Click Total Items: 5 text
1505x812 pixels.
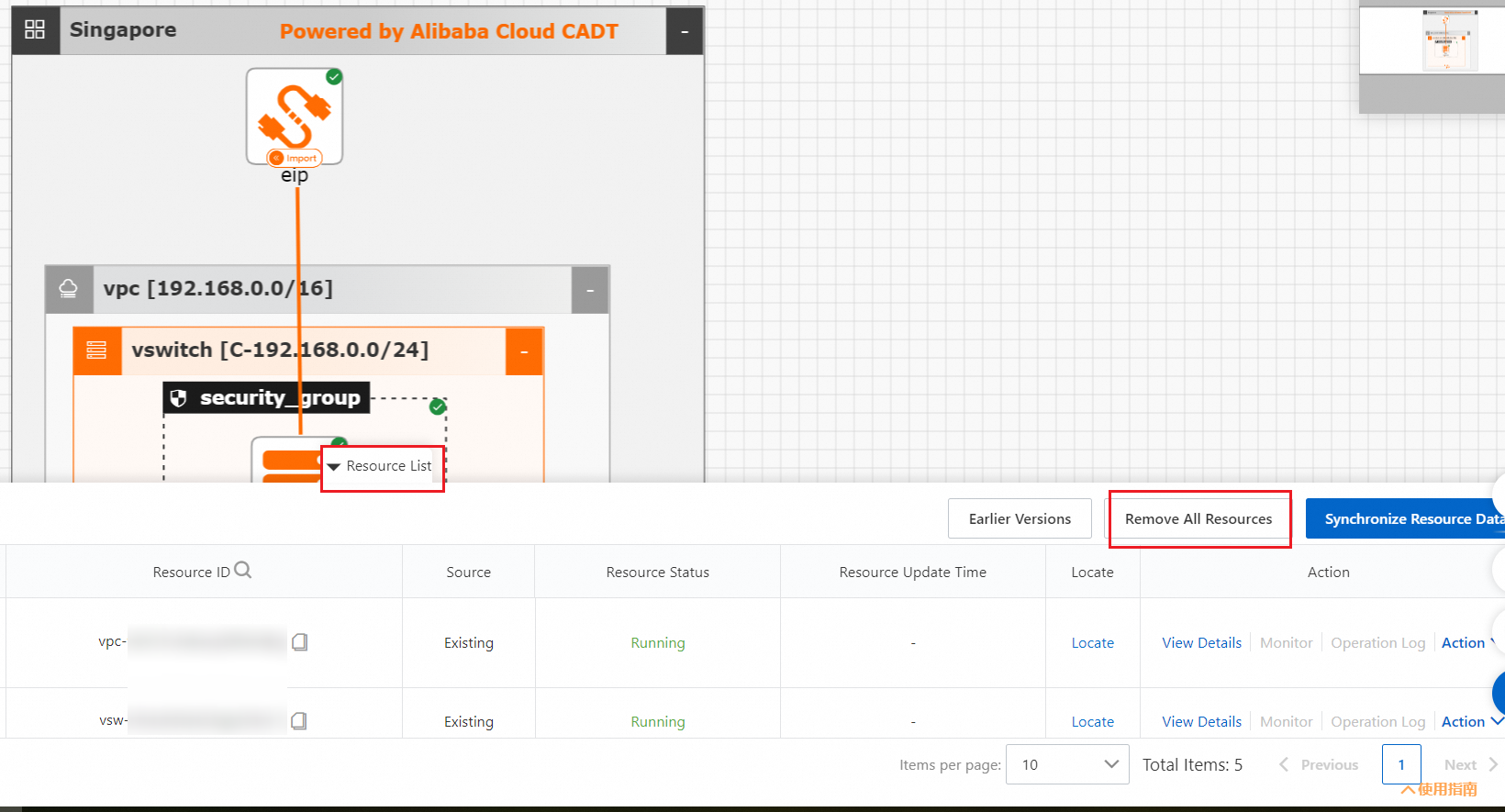(1192, 764)
